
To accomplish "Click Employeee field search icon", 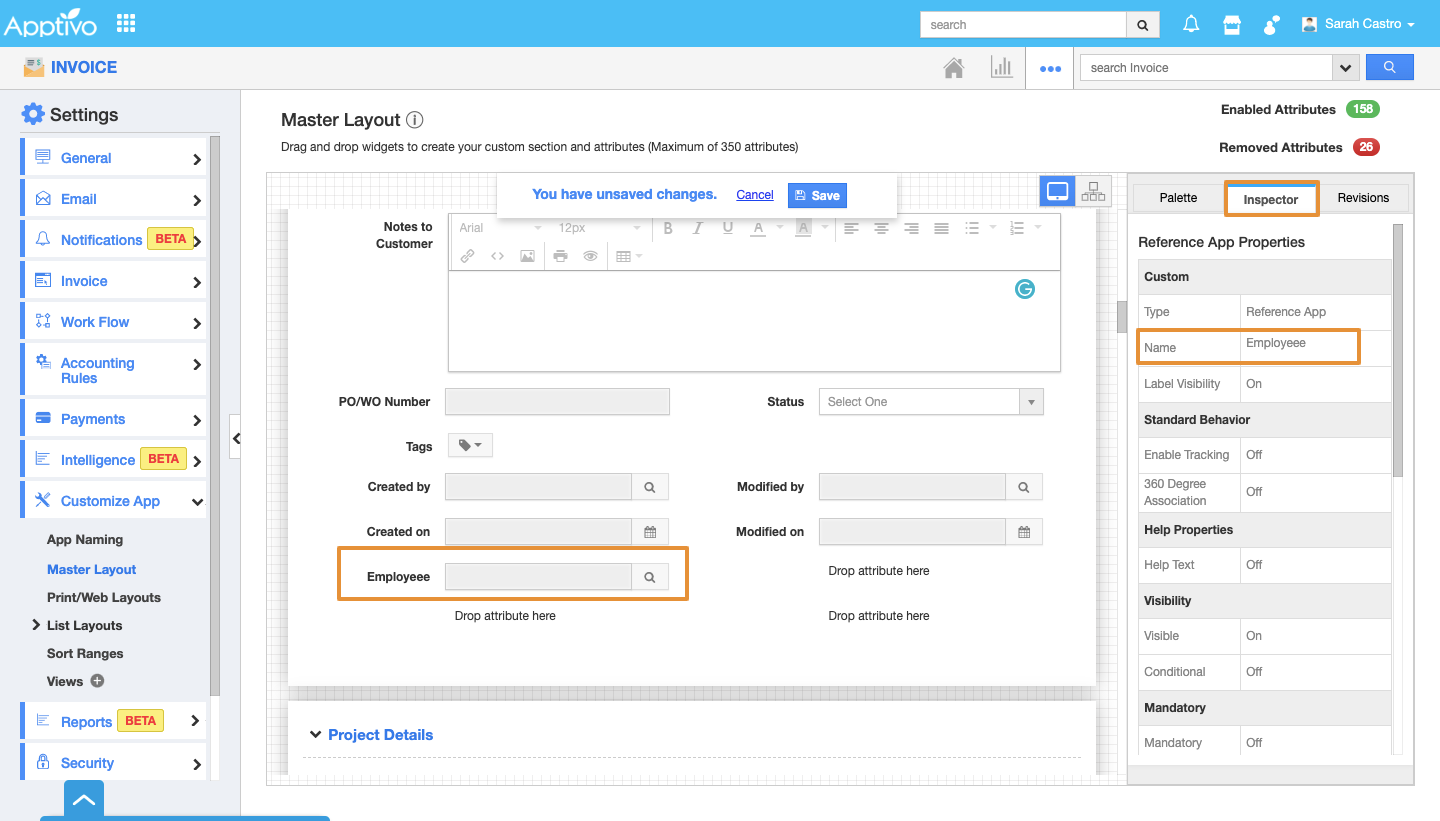I will (x=650, y=577).
